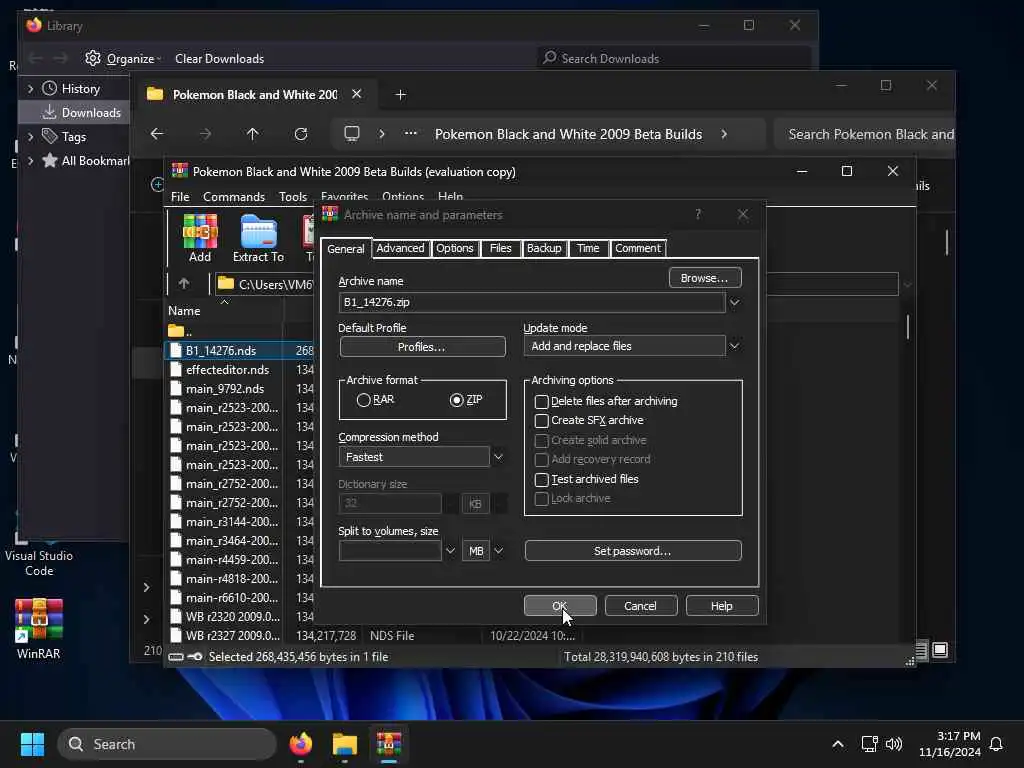The height and width of the screenshot is (768, 1024).
Task: Enable Create SFX archive
Action: pyautogui.click(x=541, y=421)
